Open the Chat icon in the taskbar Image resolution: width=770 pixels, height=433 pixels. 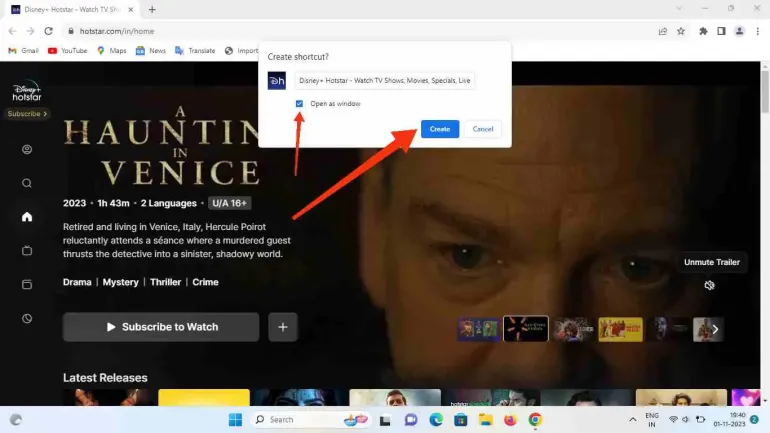(x=411, y=420)
